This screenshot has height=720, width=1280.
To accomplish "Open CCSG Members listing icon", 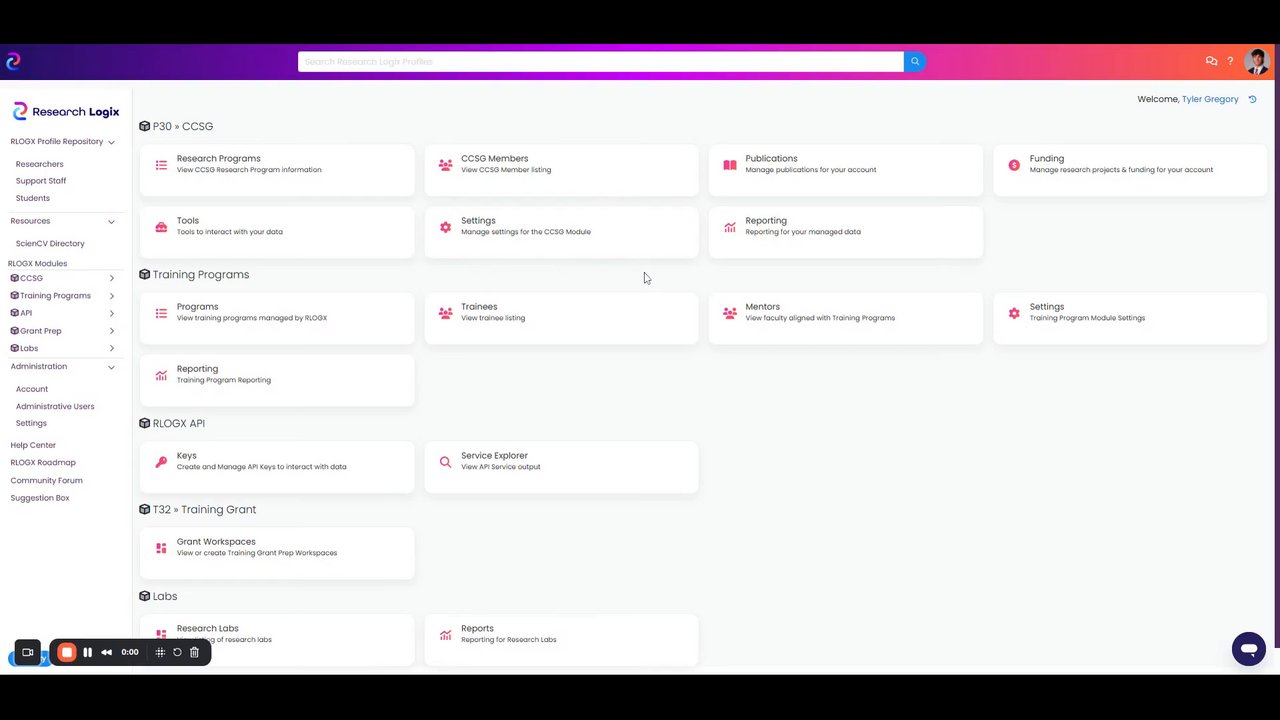I will click(445, 165).
